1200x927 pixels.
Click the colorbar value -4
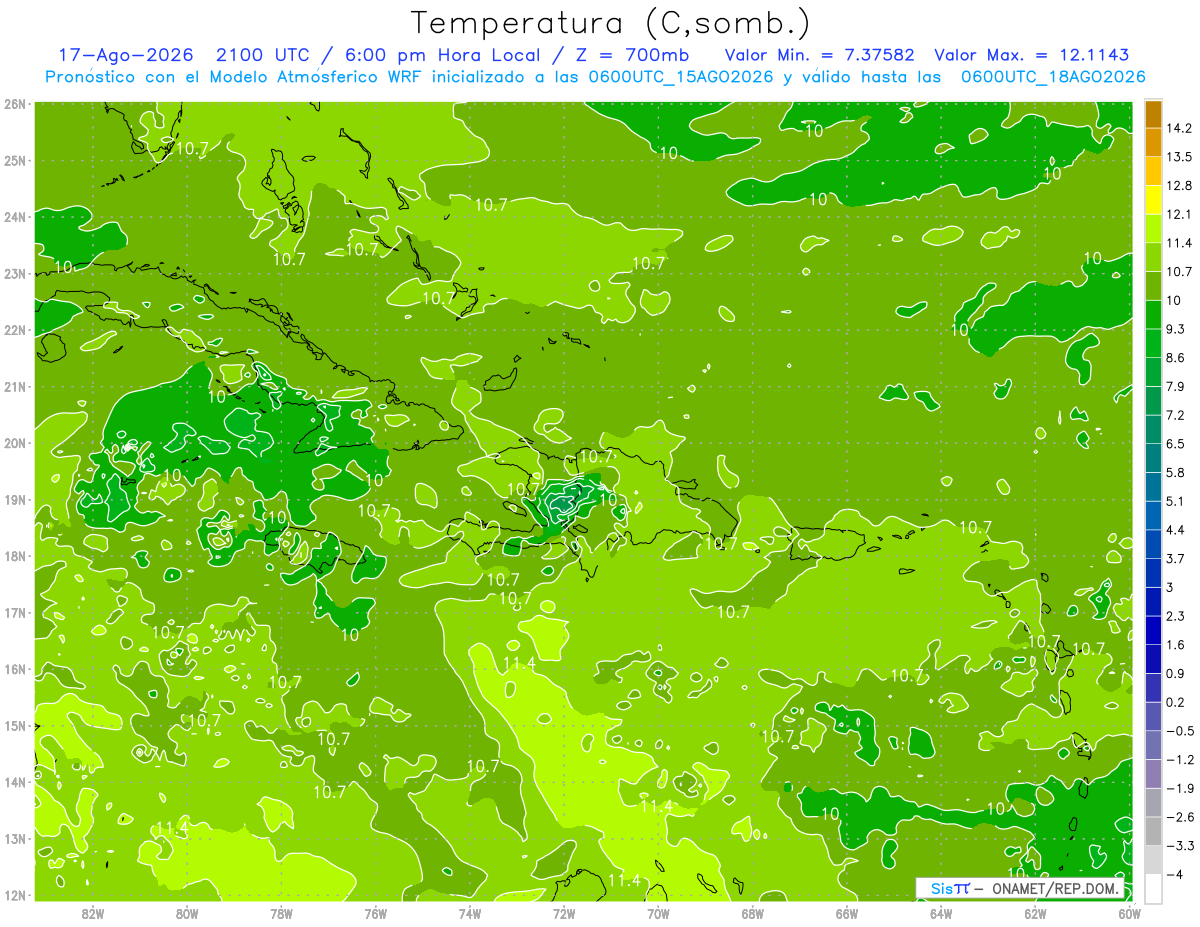coord(1176,874)
